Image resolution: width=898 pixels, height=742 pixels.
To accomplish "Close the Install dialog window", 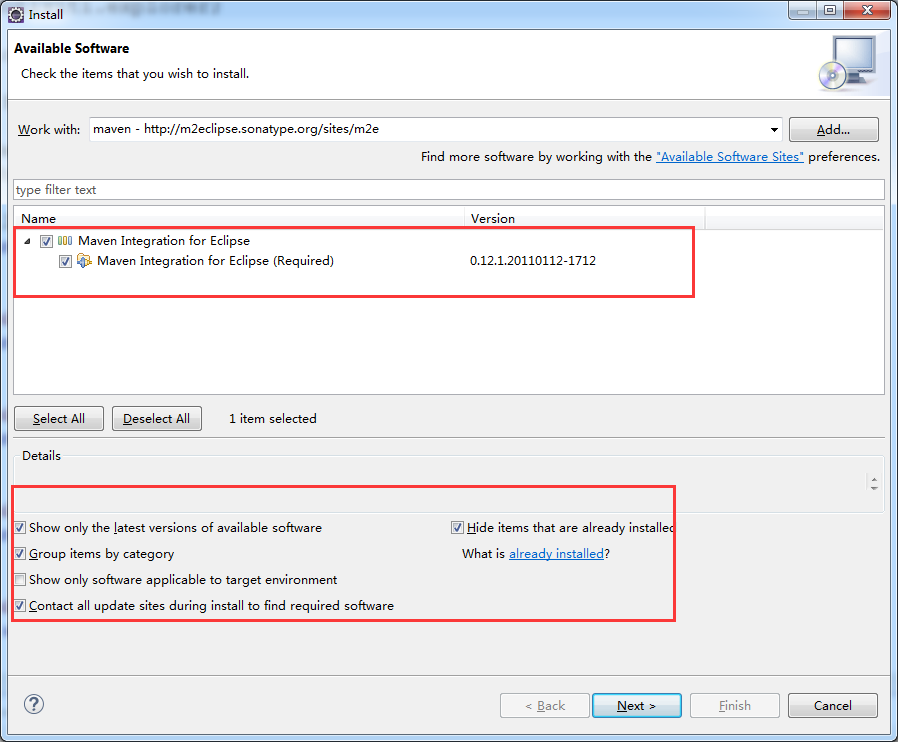I will pos(867,10).
